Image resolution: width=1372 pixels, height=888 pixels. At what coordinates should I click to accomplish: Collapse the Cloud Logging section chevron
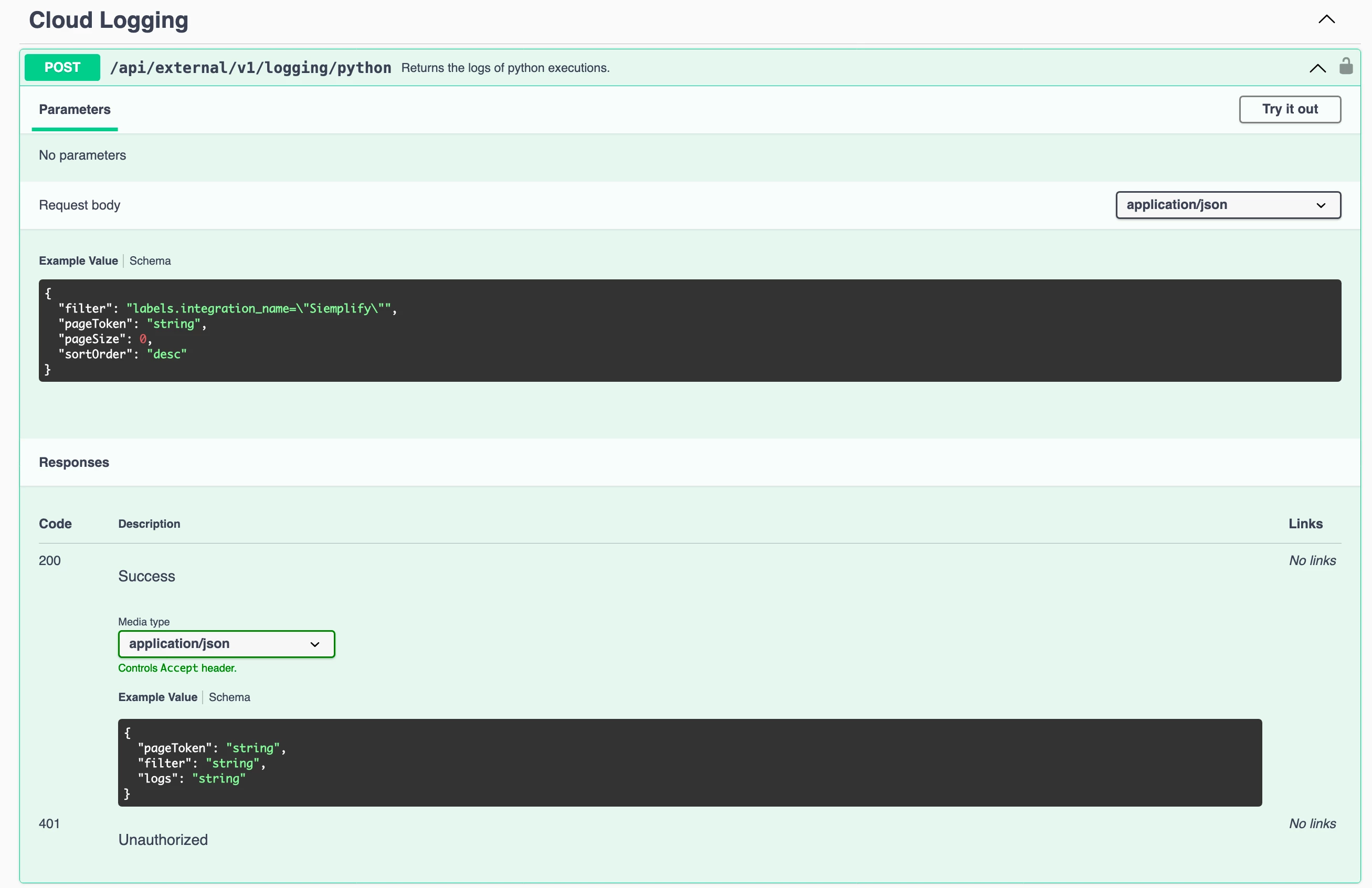point(1326,19)
